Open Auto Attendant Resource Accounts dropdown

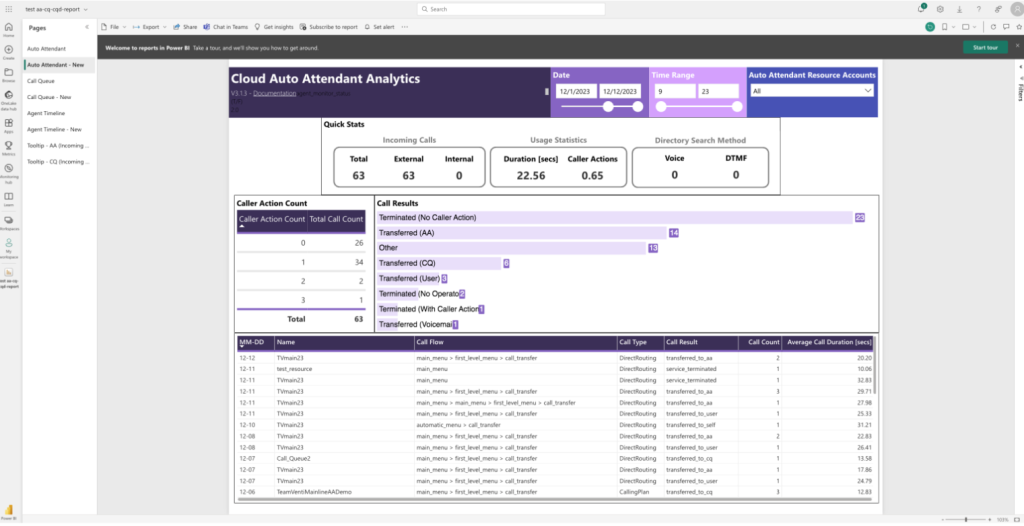(812, 91)
